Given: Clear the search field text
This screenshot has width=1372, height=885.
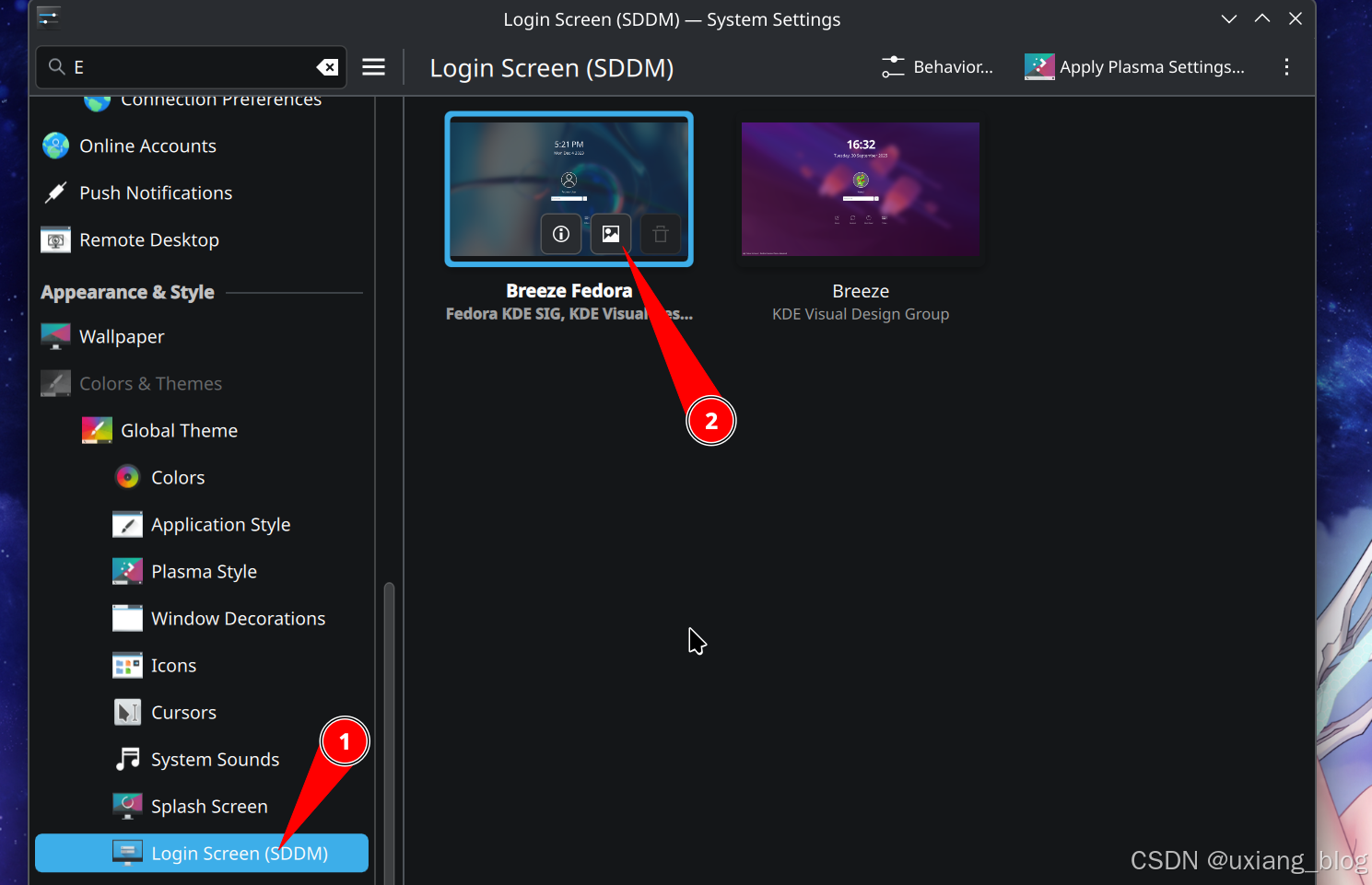Looking at the screenshot, I should (327, 67).
